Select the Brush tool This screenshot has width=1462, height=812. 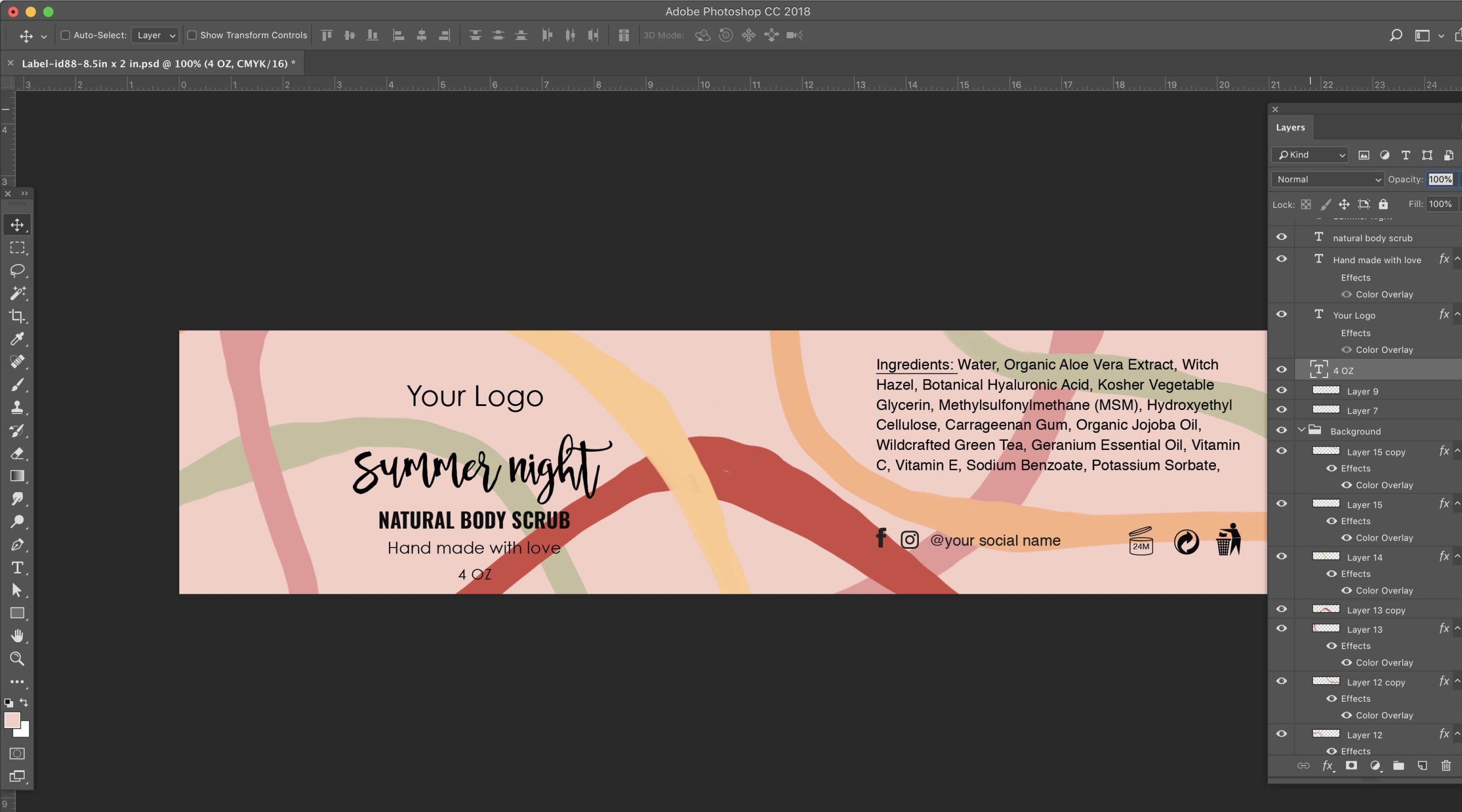[17, 385]
